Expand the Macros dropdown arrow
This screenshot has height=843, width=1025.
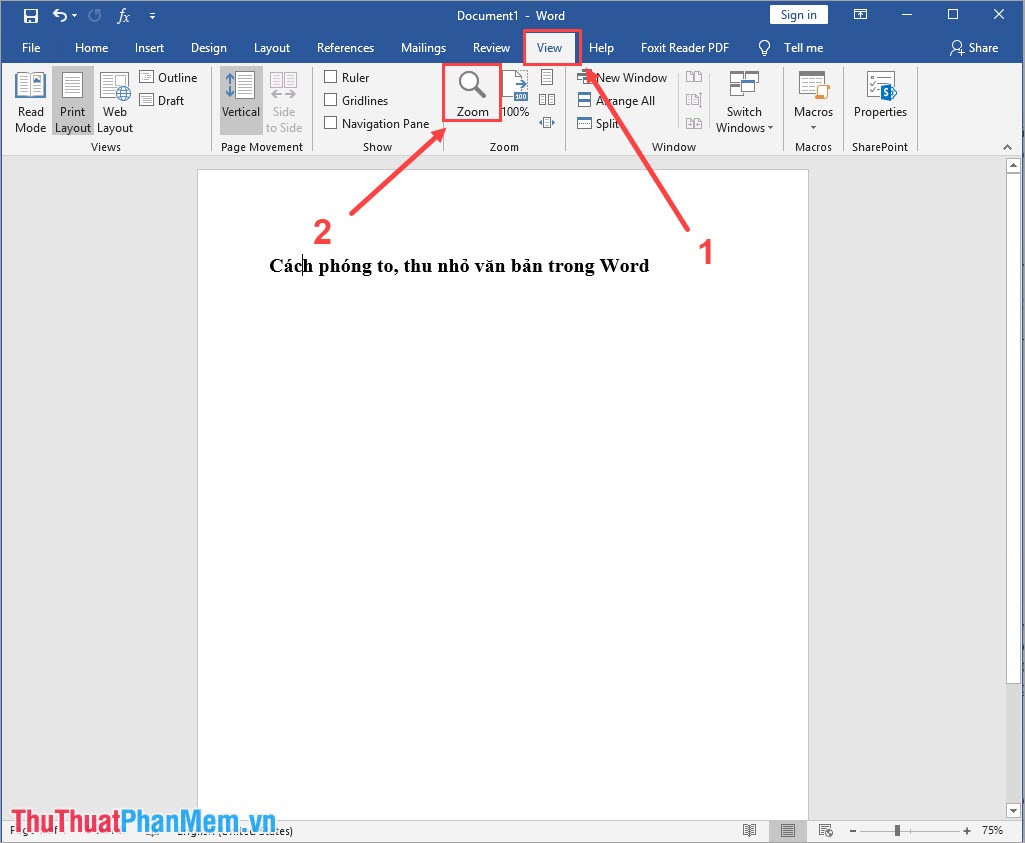pyautogui.click(x=813, y=127)
